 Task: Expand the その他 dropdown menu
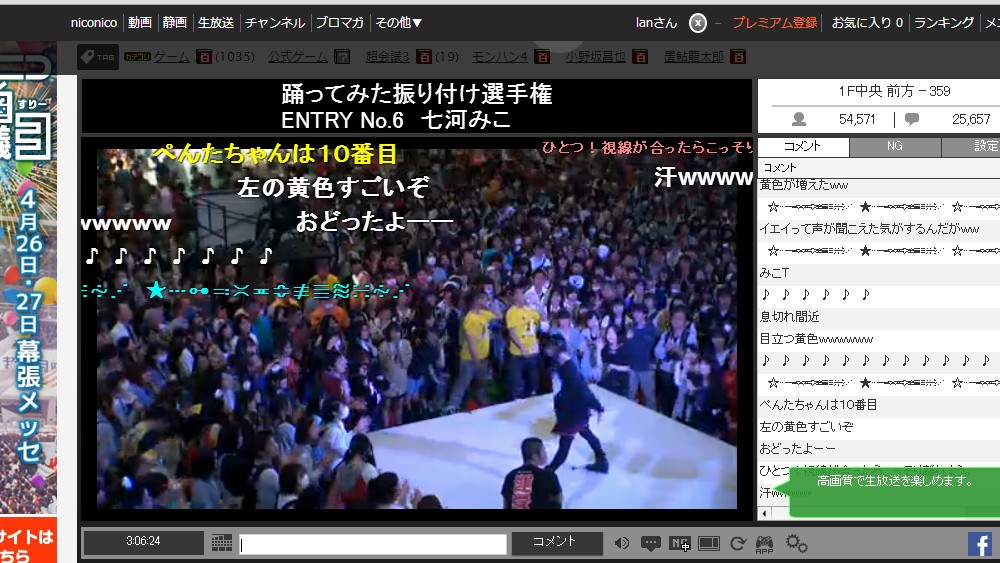click(399, 22)
